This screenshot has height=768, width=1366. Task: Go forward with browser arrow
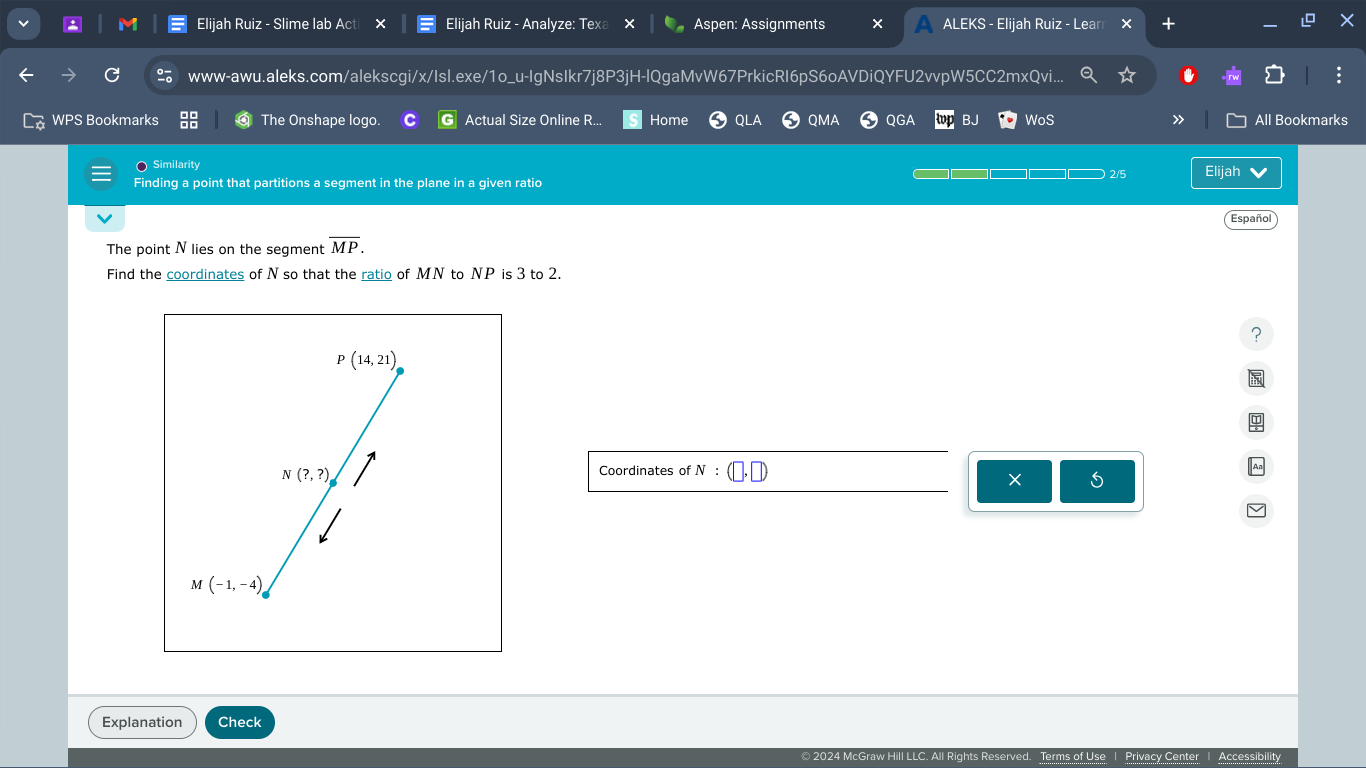point(69,75)
